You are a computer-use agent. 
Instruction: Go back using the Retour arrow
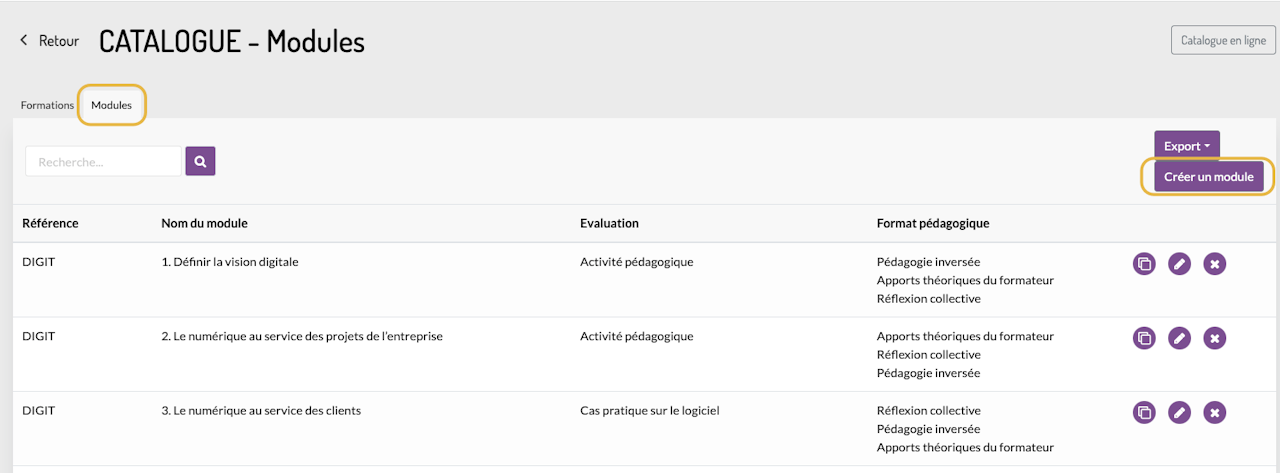pos(50,41)
